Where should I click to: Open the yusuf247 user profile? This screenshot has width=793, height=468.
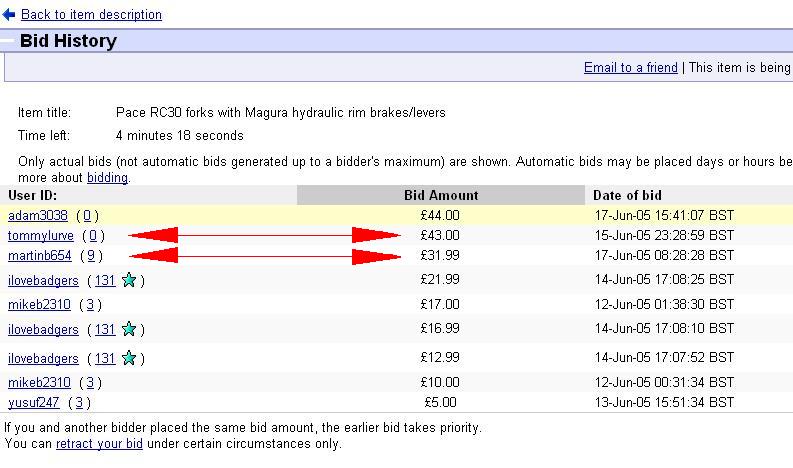click(x=34, y=403)
